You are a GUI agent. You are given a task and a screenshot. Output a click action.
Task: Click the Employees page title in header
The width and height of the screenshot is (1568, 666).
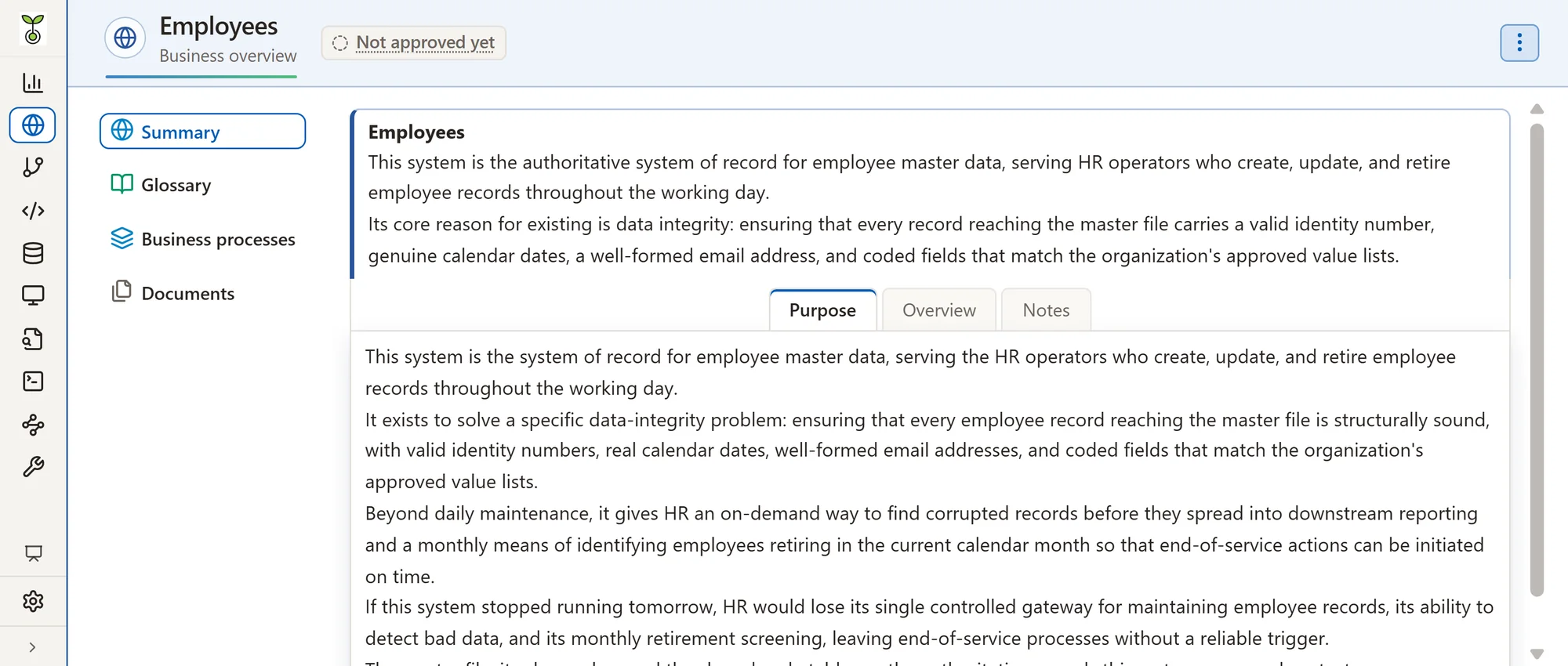coord(219,26)
